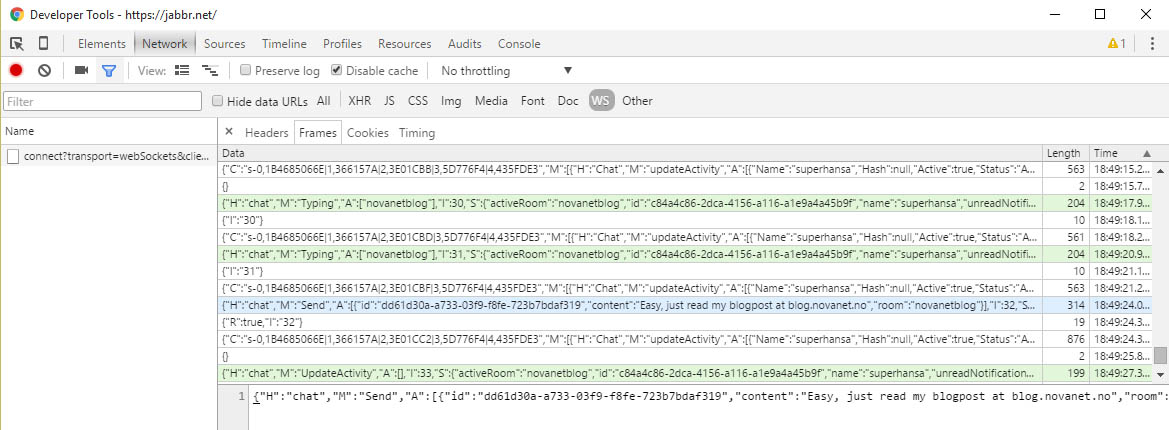Click the frames list vertical scrollbar thumb
The image size is (1169, 430).
click(1160, 356)
